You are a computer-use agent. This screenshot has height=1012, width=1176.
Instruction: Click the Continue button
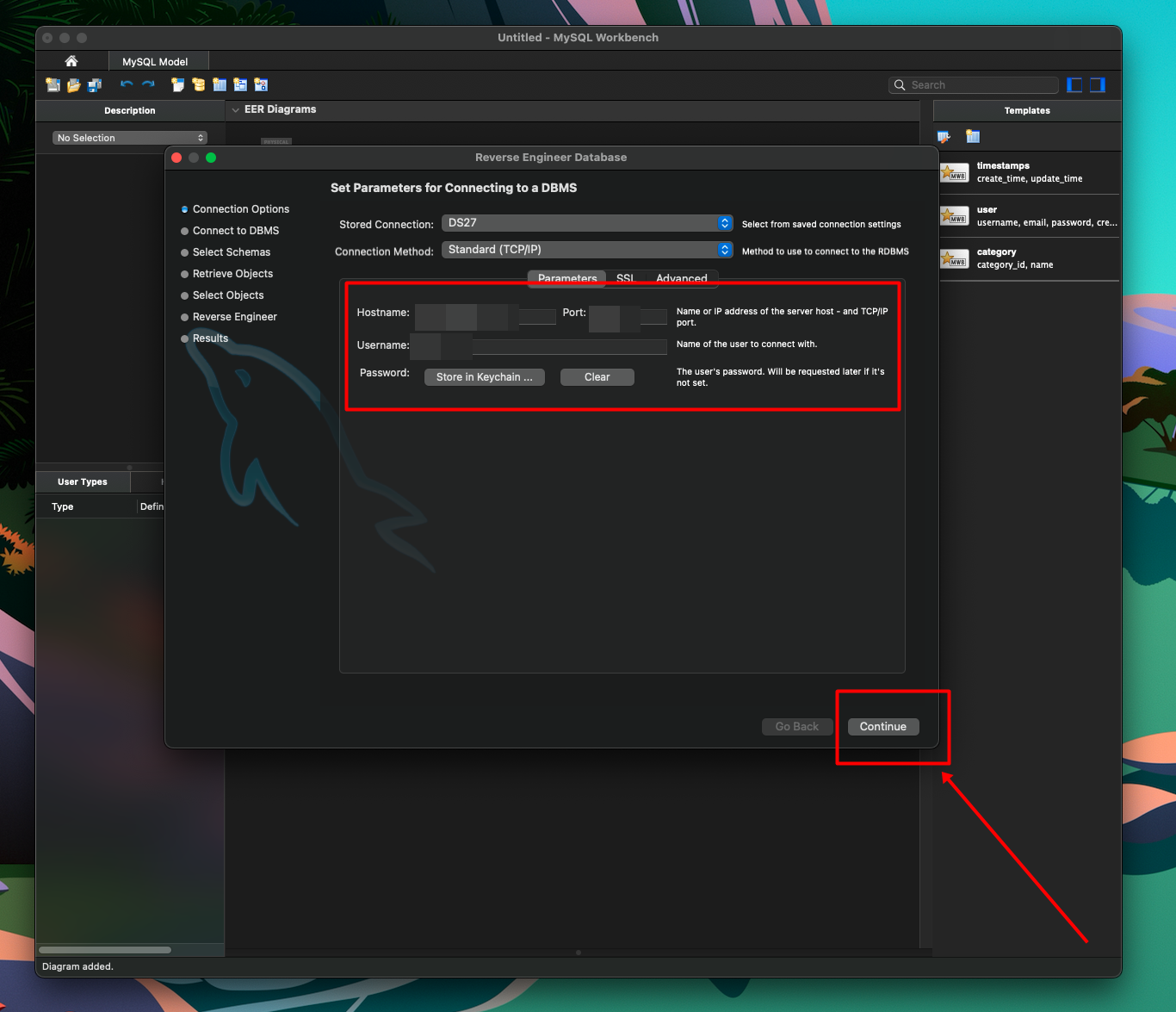click(x=882, y=727)
